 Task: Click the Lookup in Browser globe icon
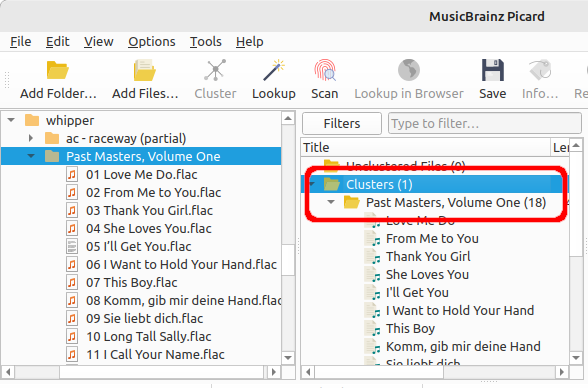(409, 70)
